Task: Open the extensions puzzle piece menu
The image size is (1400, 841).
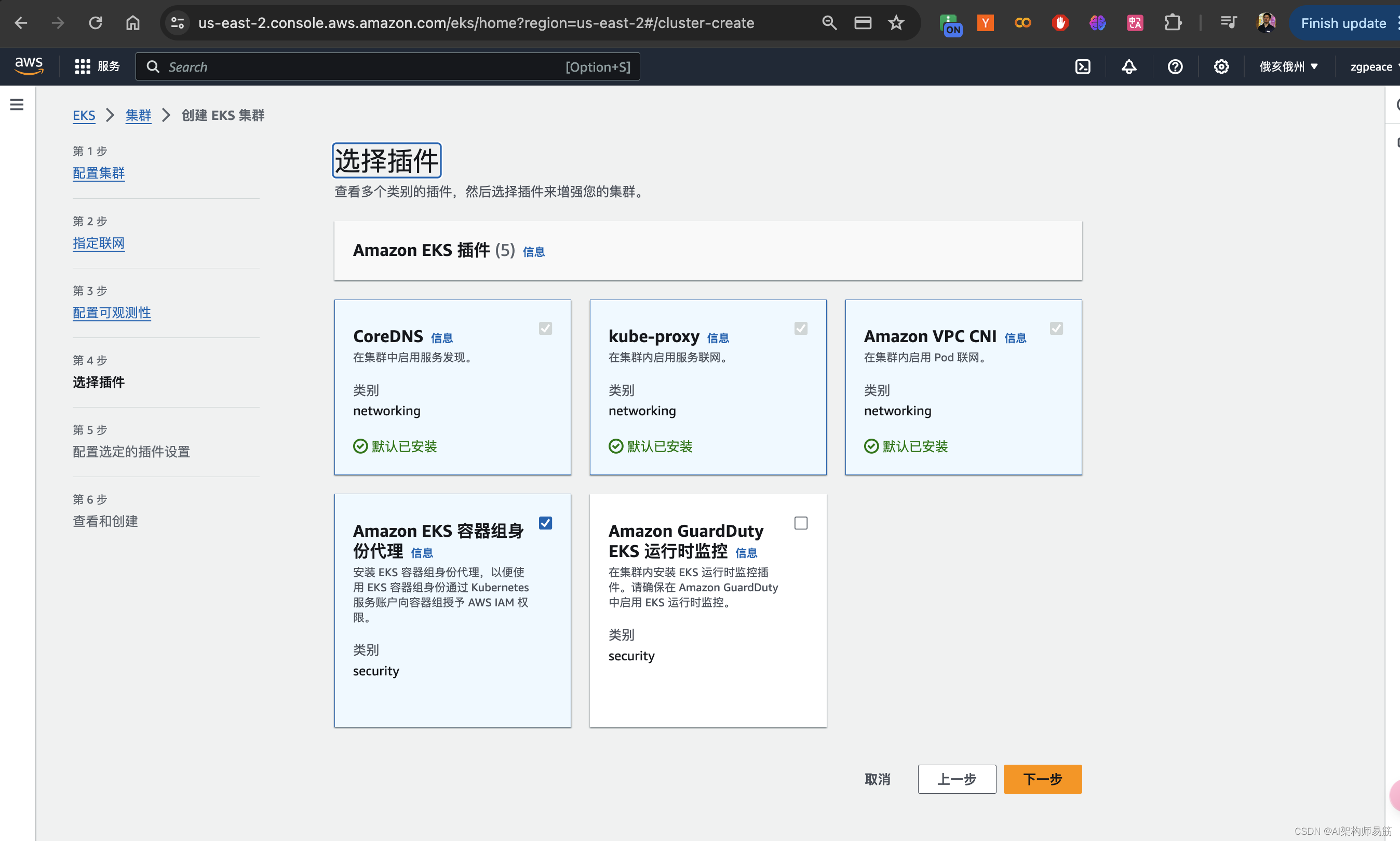Action: coord(1173,23)
